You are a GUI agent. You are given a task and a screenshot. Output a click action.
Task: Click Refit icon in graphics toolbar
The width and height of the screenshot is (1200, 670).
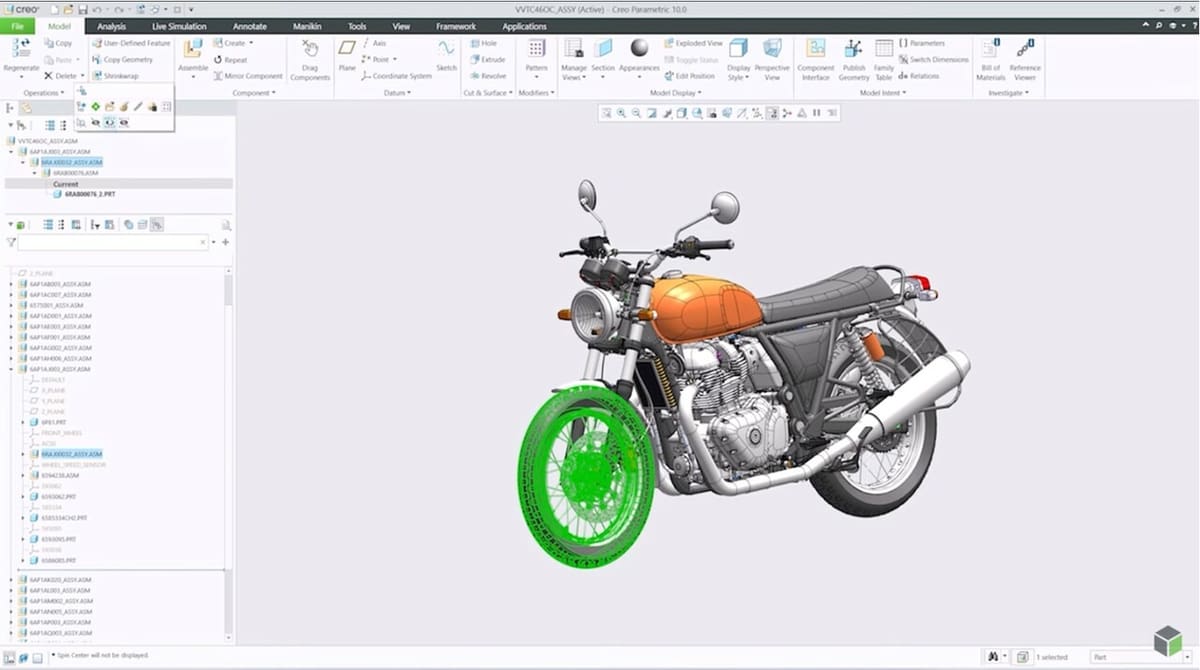[x=606, y=113]
